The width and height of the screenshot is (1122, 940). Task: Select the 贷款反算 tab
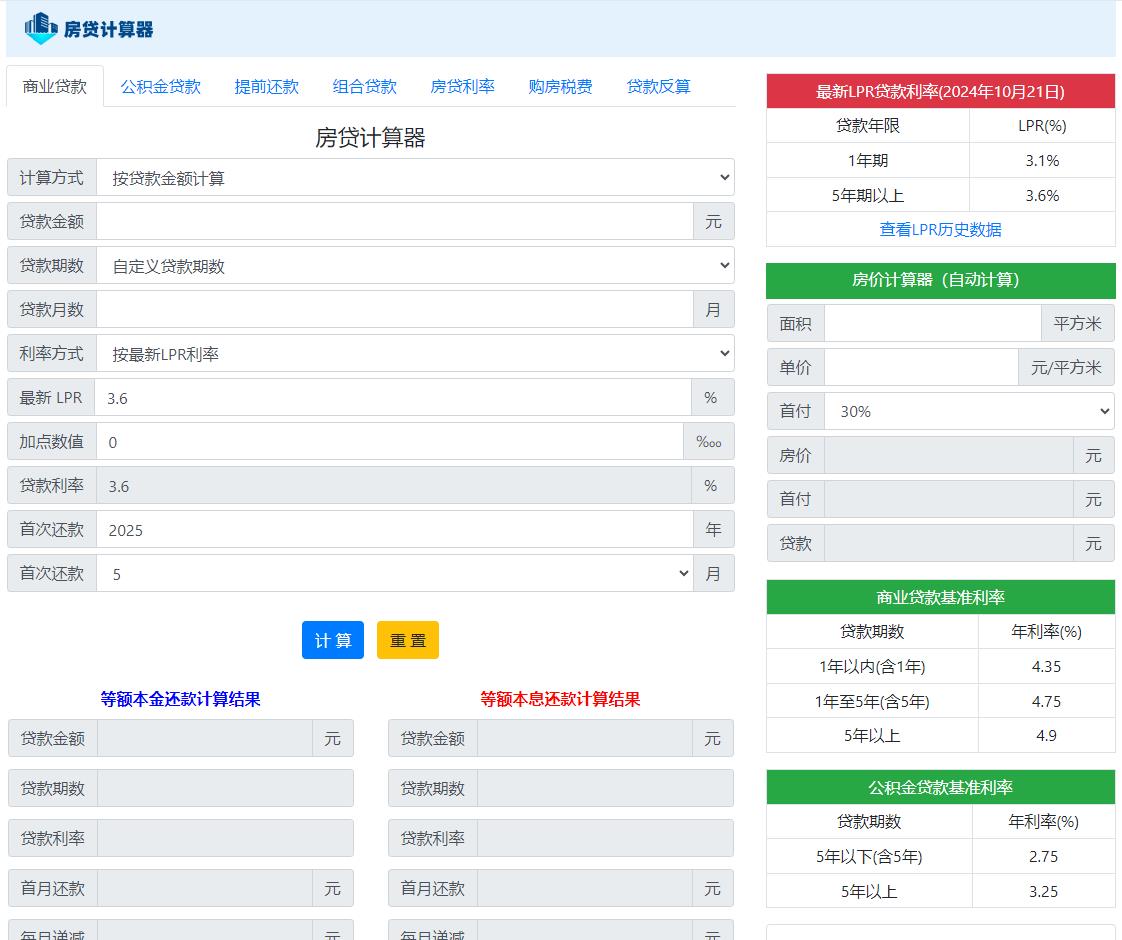(x=656, y=86)
